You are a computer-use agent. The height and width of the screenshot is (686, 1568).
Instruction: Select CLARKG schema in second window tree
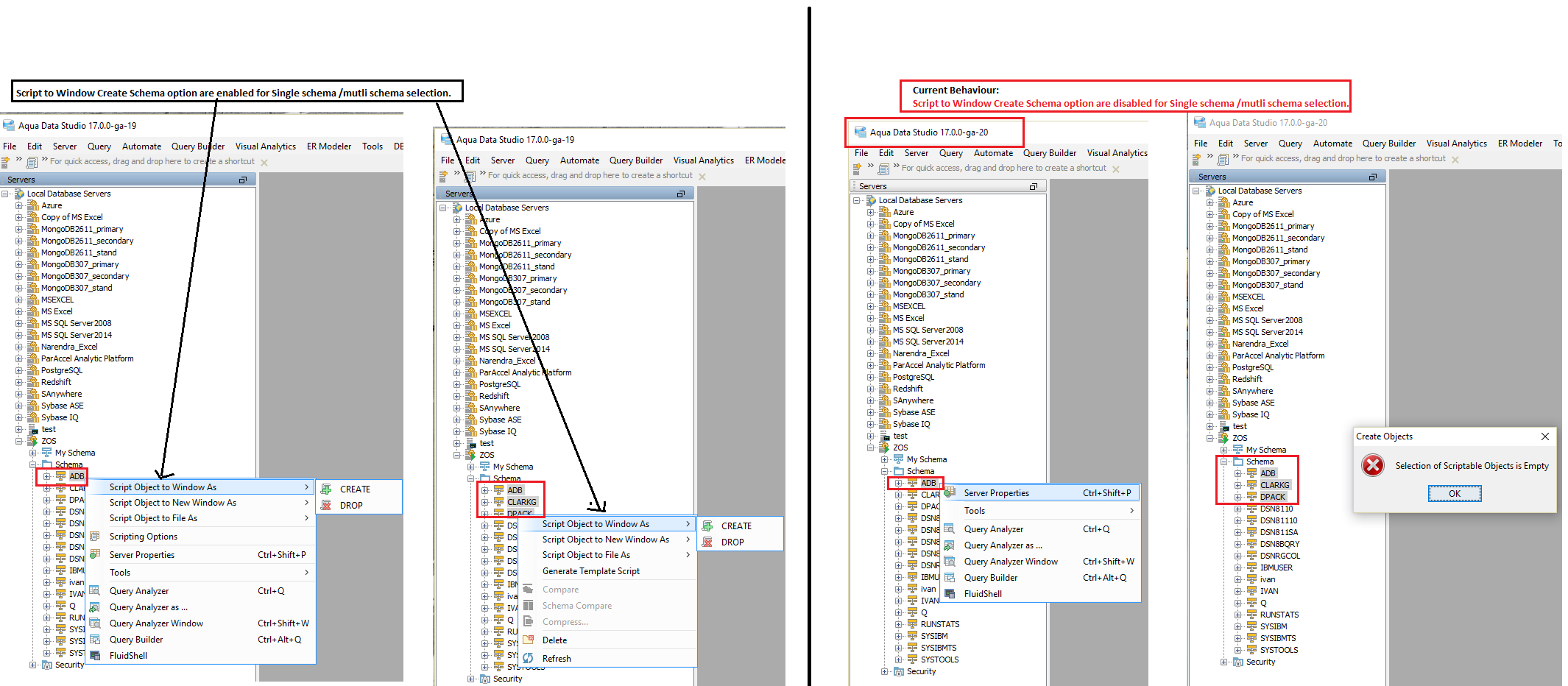[522, 502]
